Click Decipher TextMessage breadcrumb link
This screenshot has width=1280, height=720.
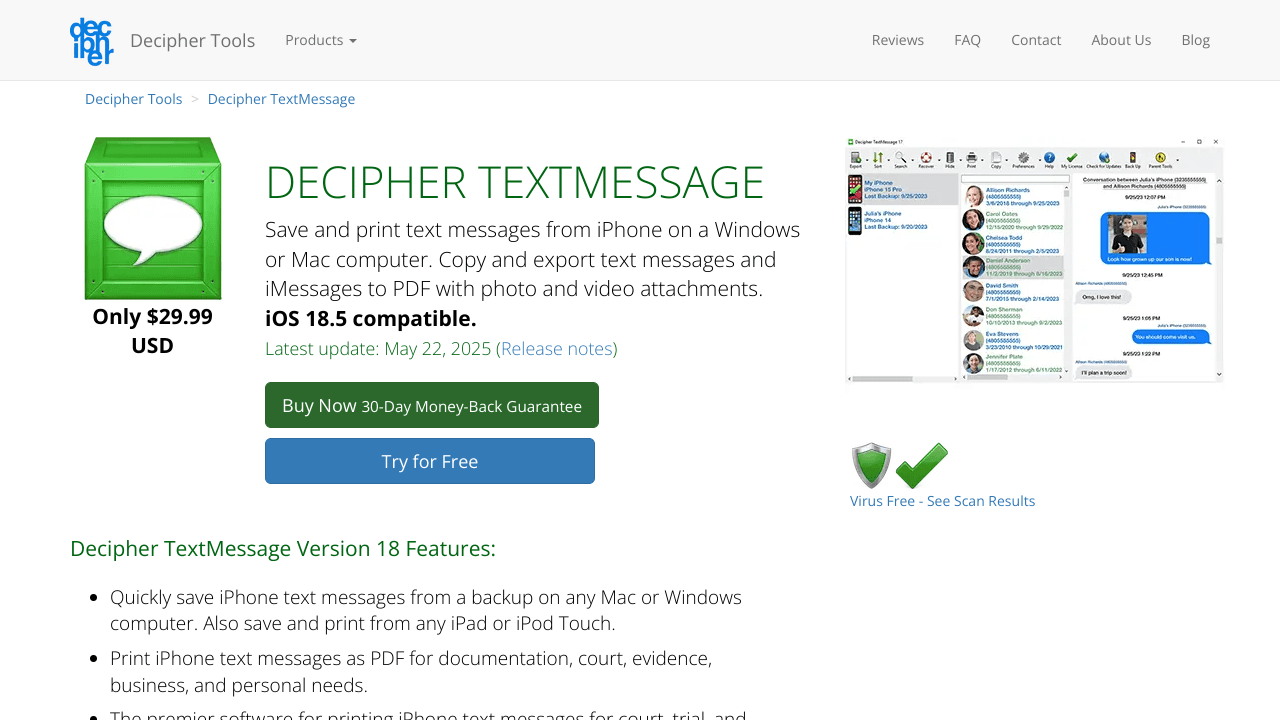(281, 99)
